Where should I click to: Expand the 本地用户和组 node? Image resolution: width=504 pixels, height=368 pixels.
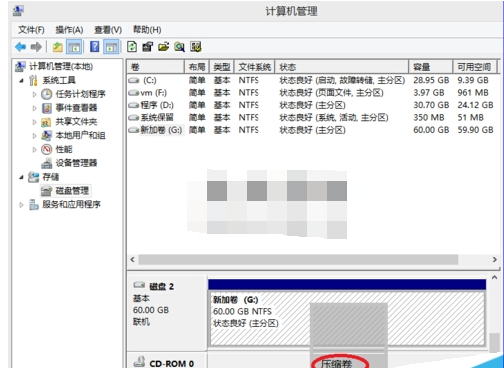[x=34, y=136]
